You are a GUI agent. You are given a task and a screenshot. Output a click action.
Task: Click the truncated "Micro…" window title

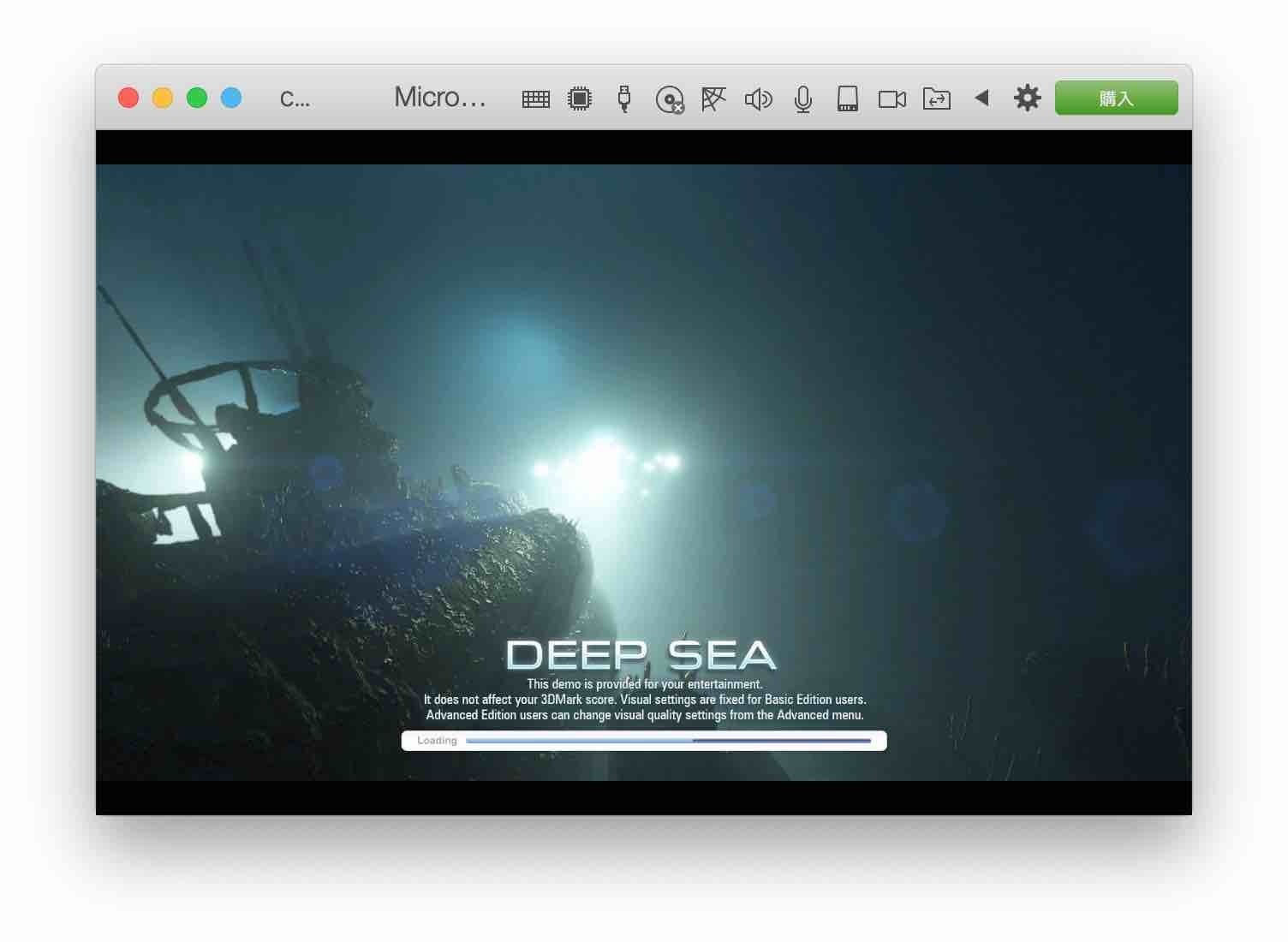pos(440,98)
